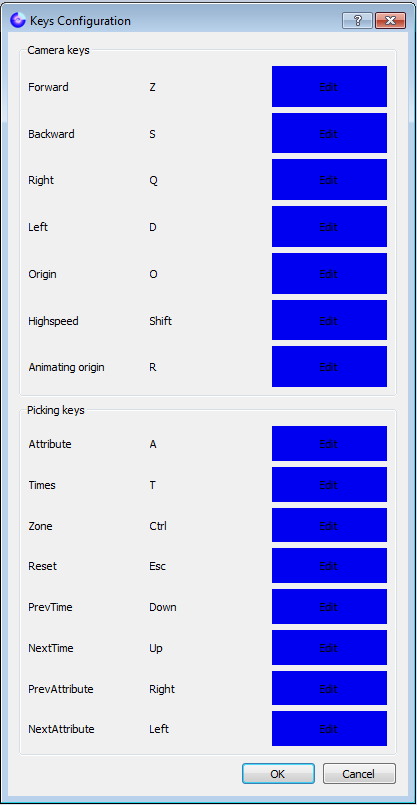This screenshot has height=805, width=417.
Task: Edit the Attribute picking key
Action: (x=329, y=444)
